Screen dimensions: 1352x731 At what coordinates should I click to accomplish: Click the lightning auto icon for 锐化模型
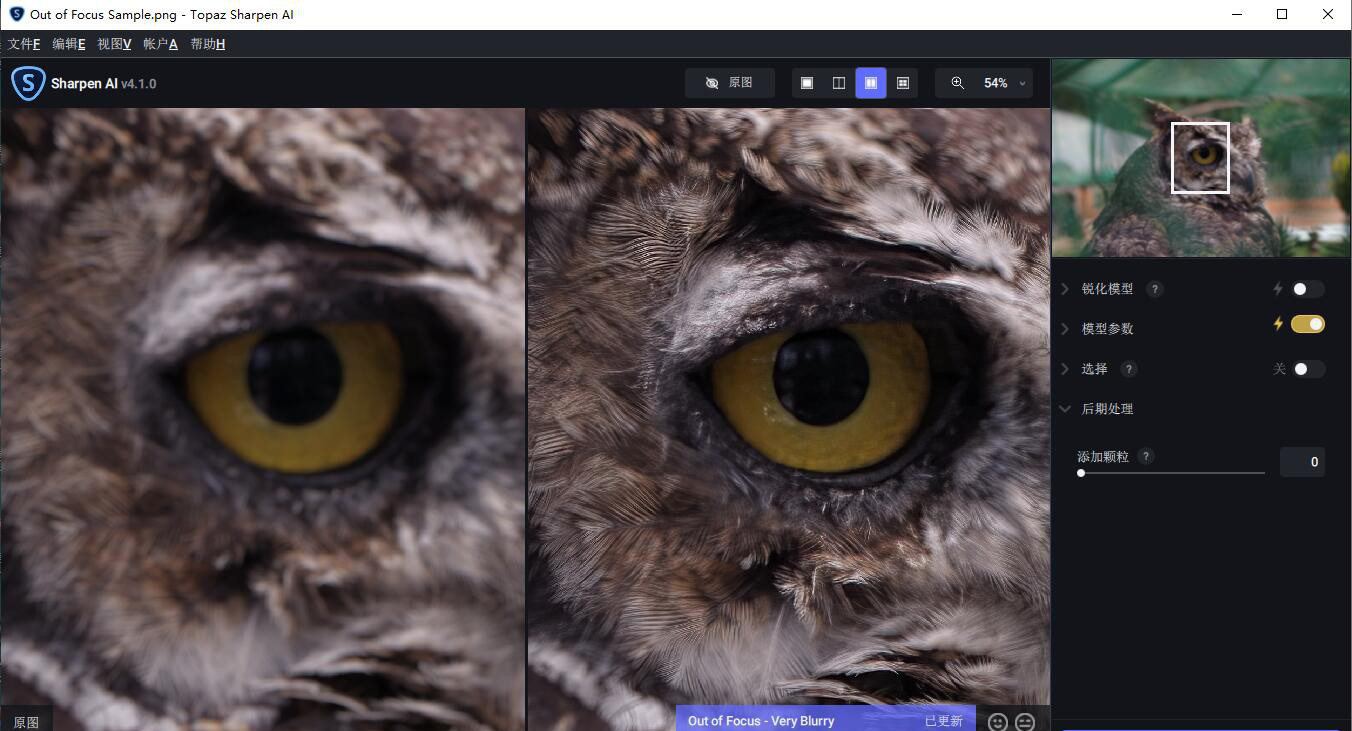point(1277,289)
